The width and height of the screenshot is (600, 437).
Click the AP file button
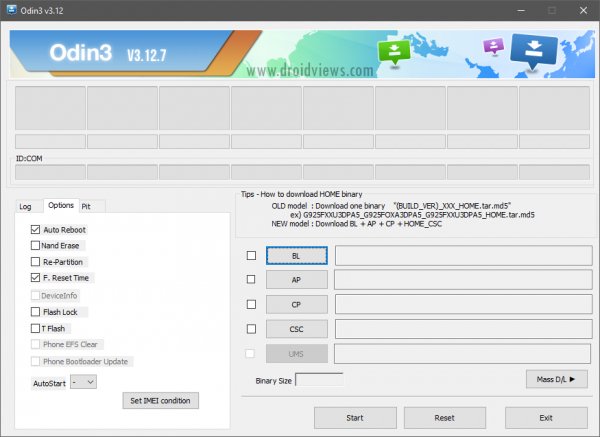pos(297,280)
